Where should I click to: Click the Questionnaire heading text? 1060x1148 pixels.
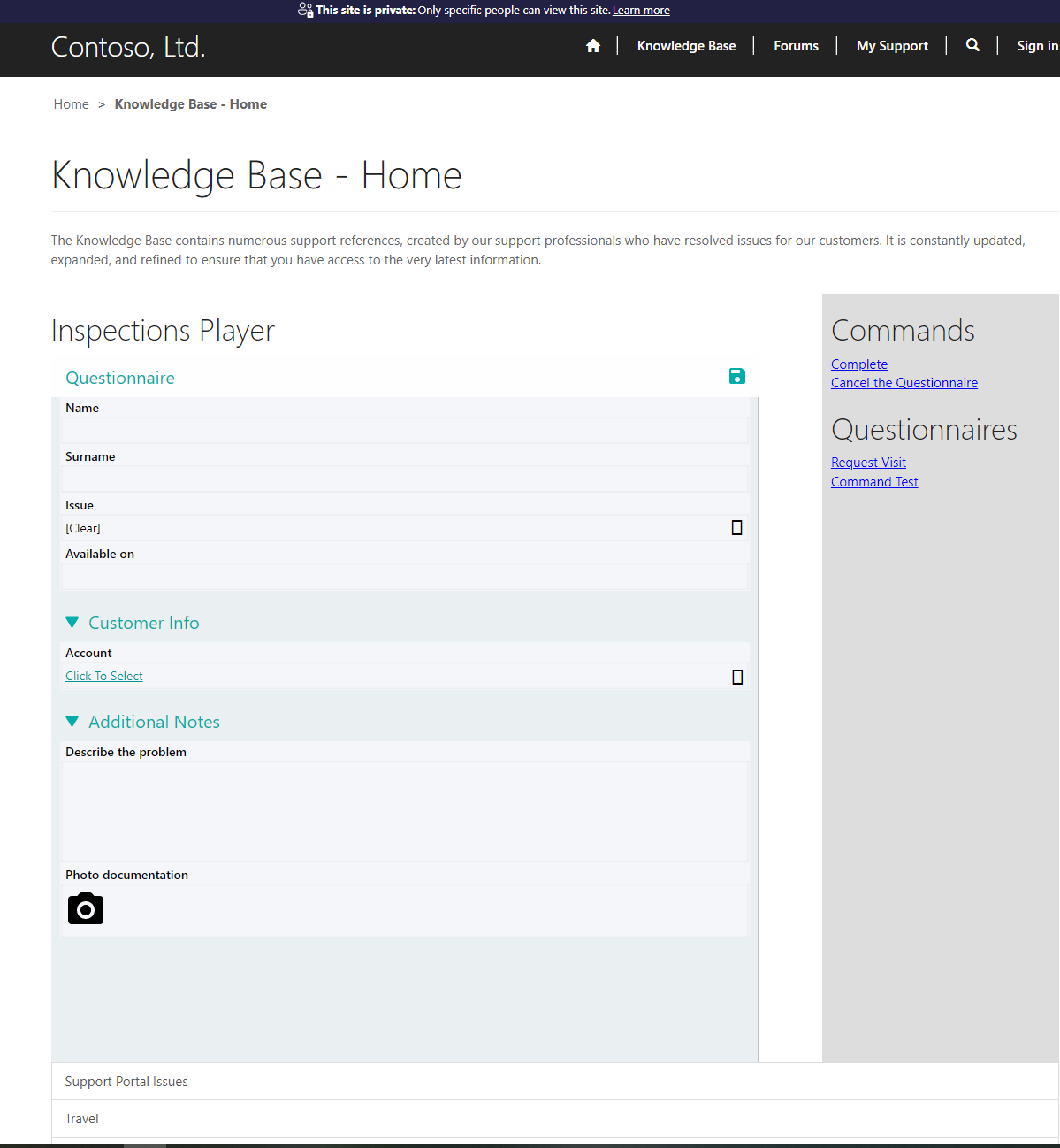(120, 378)
